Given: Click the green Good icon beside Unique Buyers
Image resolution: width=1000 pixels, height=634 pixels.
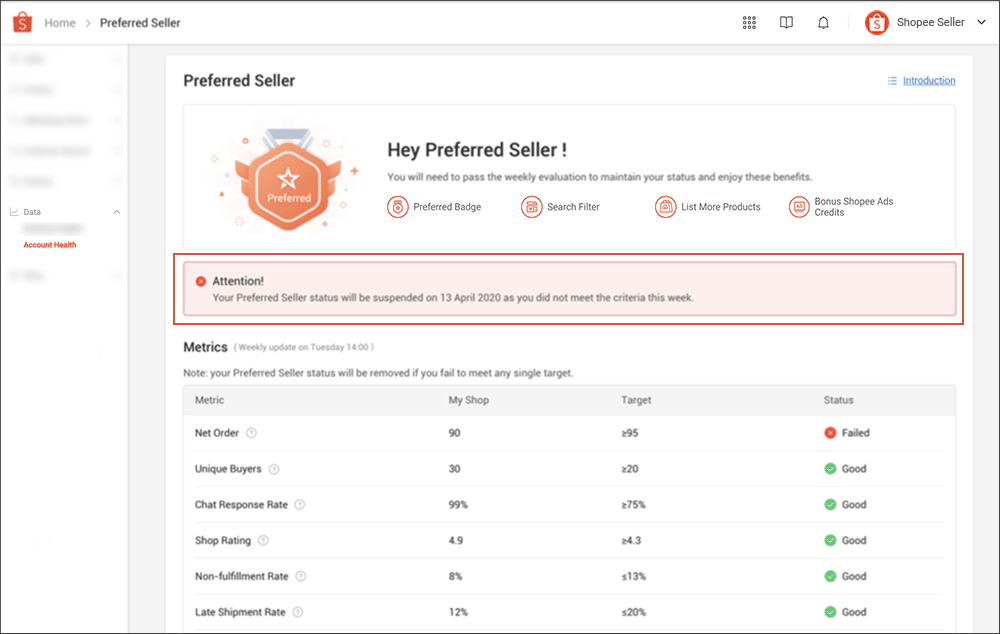Looking at the screenshot, I should (831, 468).
